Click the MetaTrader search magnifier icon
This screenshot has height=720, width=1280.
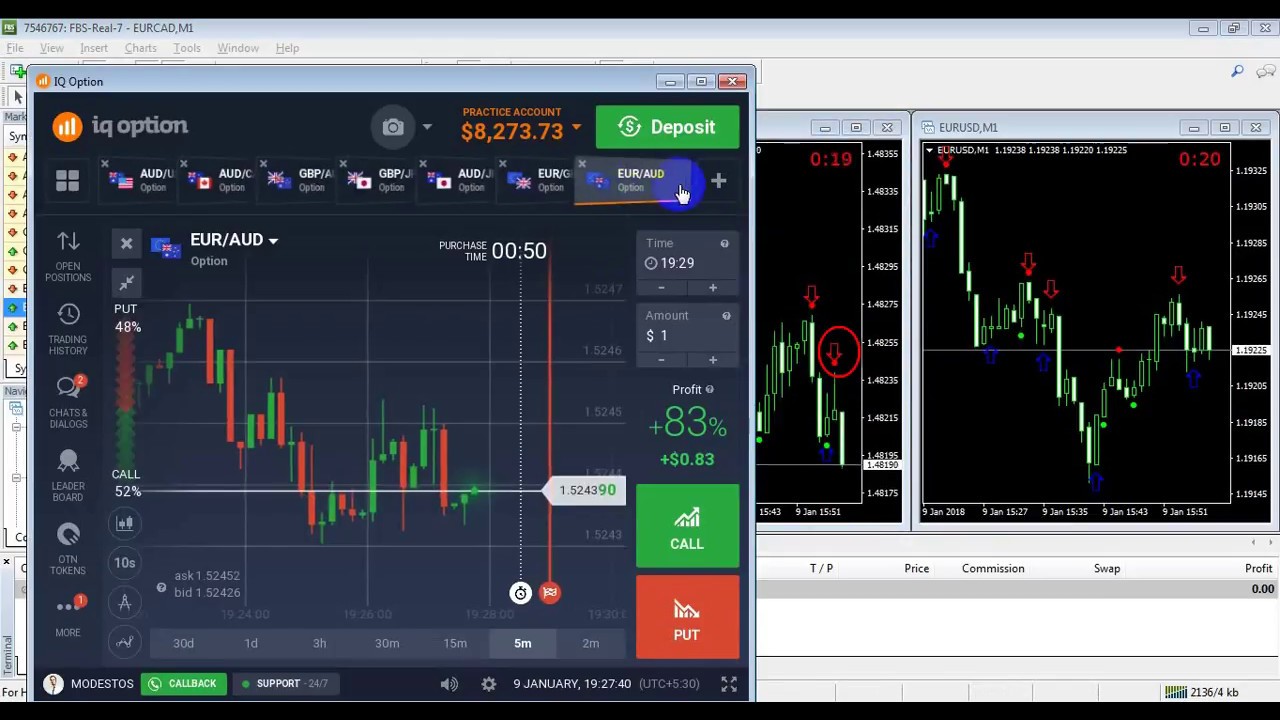coord(1237,71)
